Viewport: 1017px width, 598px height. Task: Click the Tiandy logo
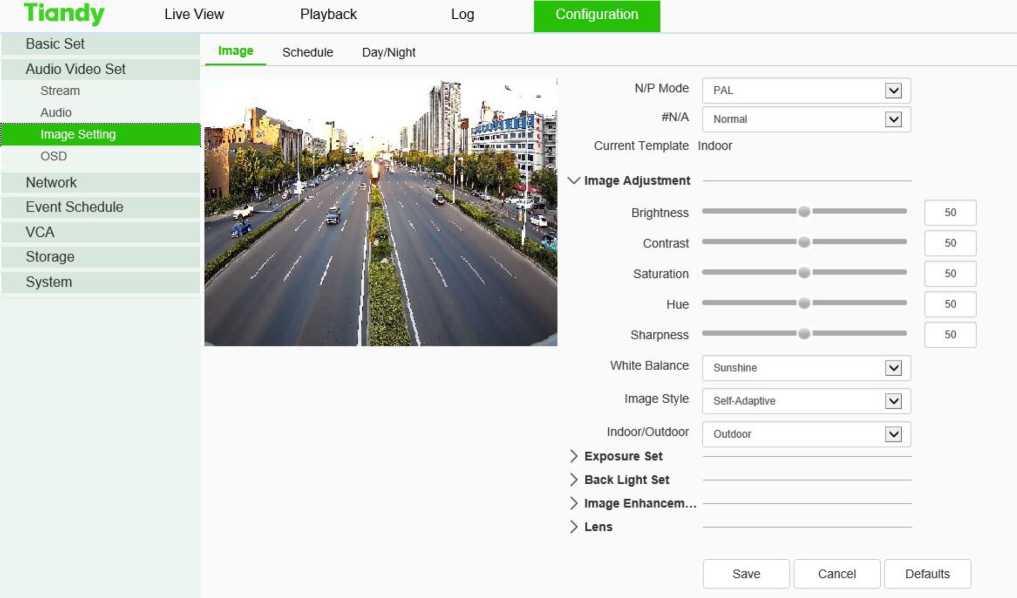64,14
